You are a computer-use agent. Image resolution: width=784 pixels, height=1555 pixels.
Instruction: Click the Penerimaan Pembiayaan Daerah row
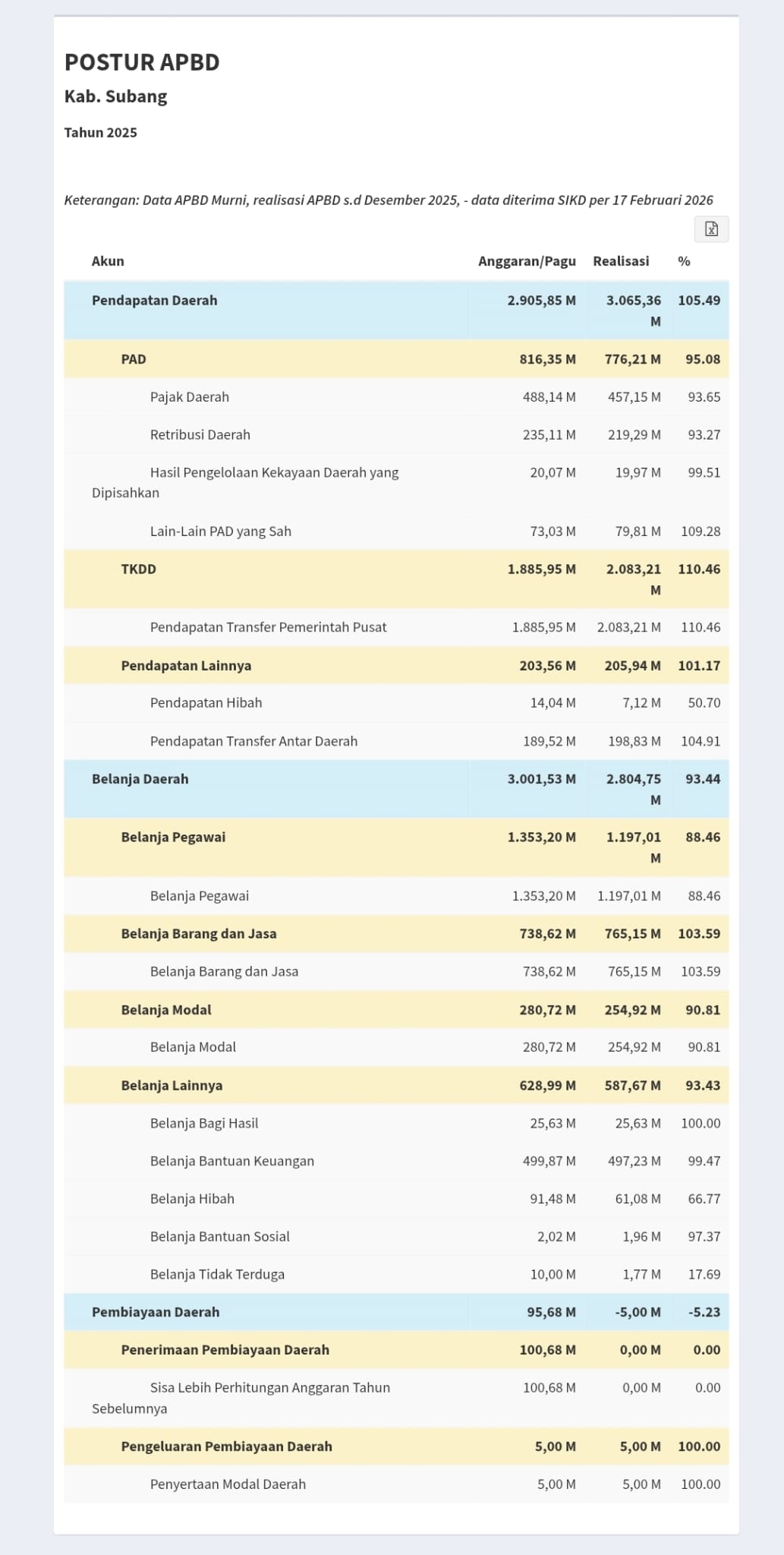(225, 1350)
